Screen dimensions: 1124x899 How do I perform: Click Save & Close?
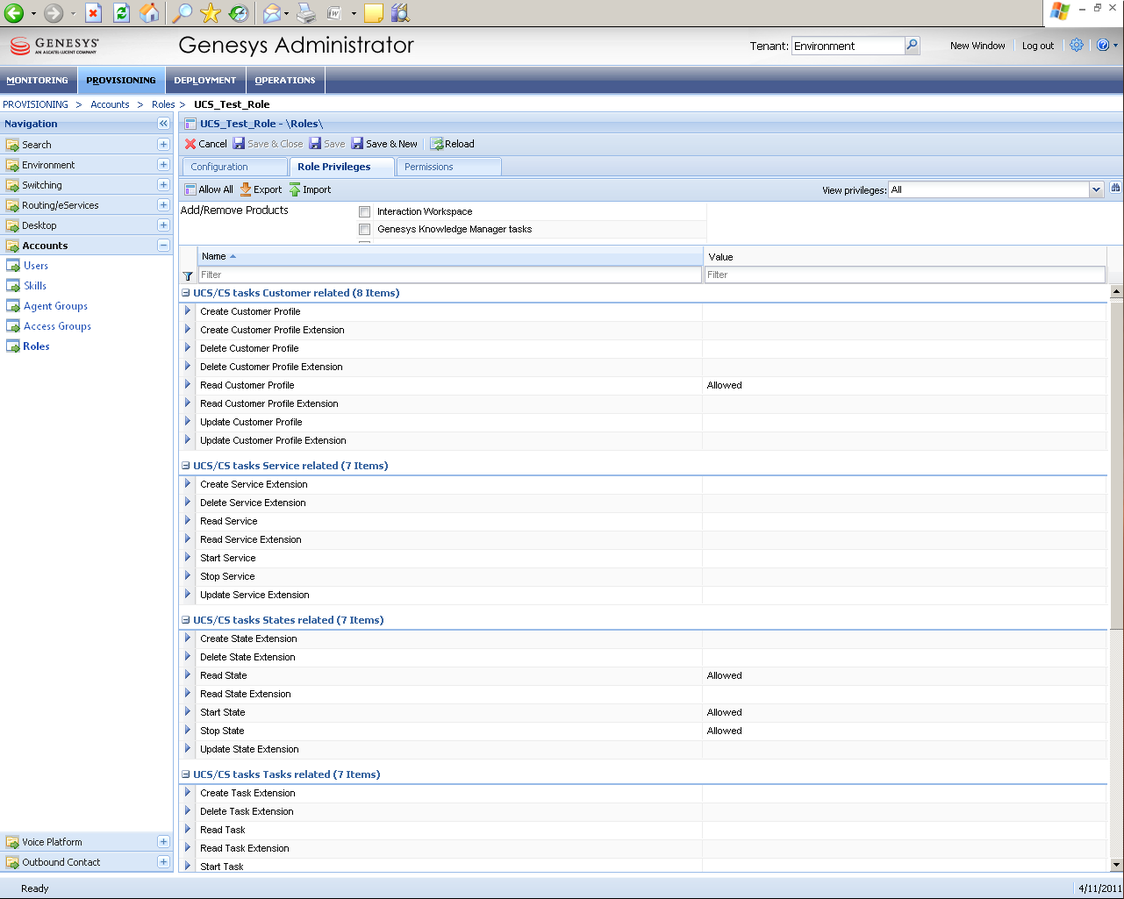click(268, 143)
